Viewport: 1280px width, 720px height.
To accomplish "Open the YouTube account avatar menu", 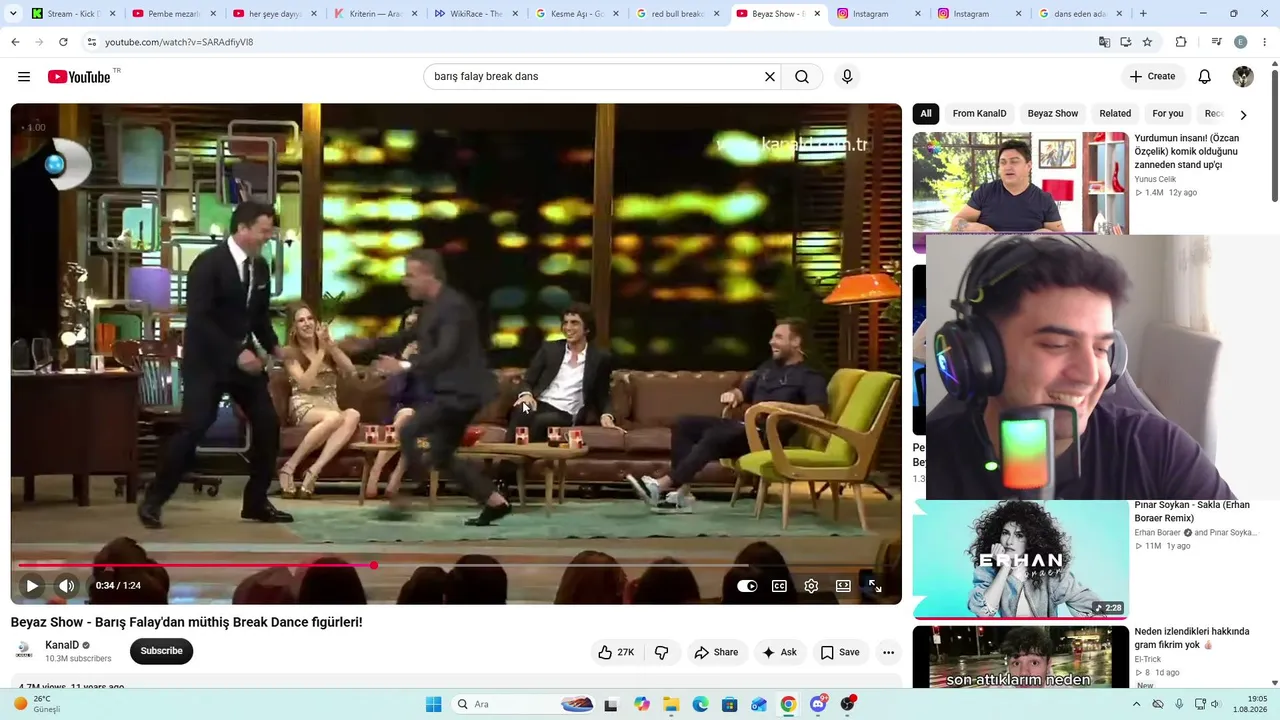I will [x=1243, y=77].
